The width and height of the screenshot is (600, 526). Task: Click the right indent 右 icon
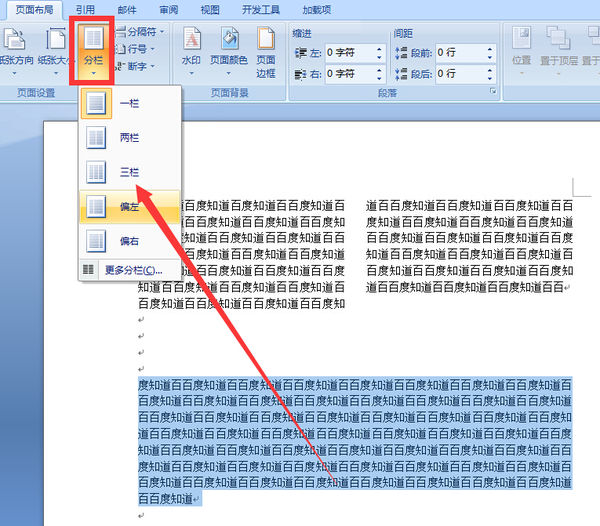pyautogui.click(x=301, y=74)
